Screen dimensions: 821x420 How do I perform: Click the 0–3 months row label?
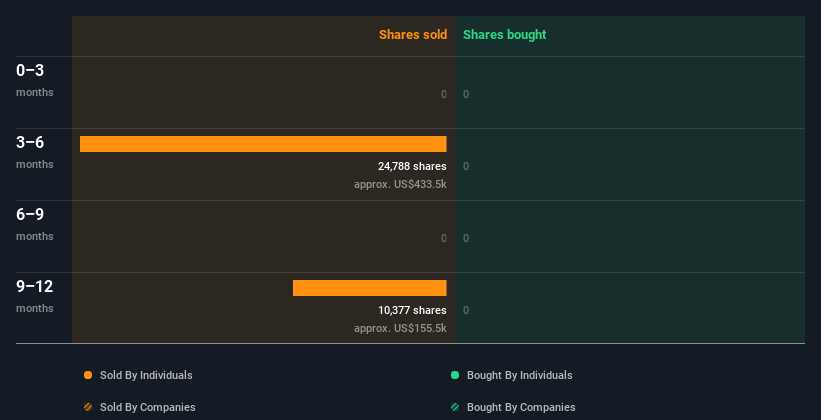[x=35, y=80]
